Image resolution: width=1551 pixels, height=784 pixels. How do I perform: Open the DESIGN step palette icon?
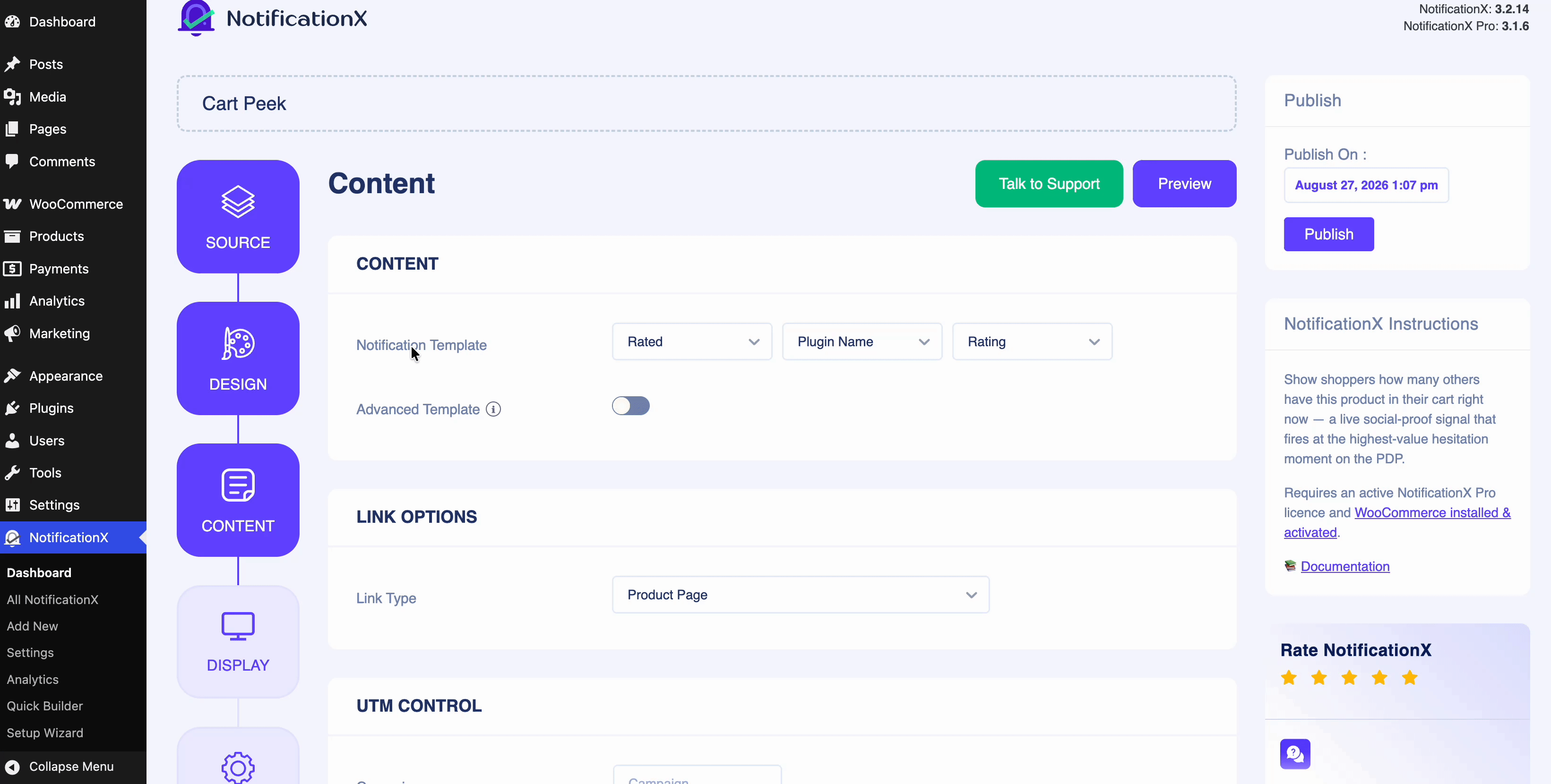(x=238, y=343)
